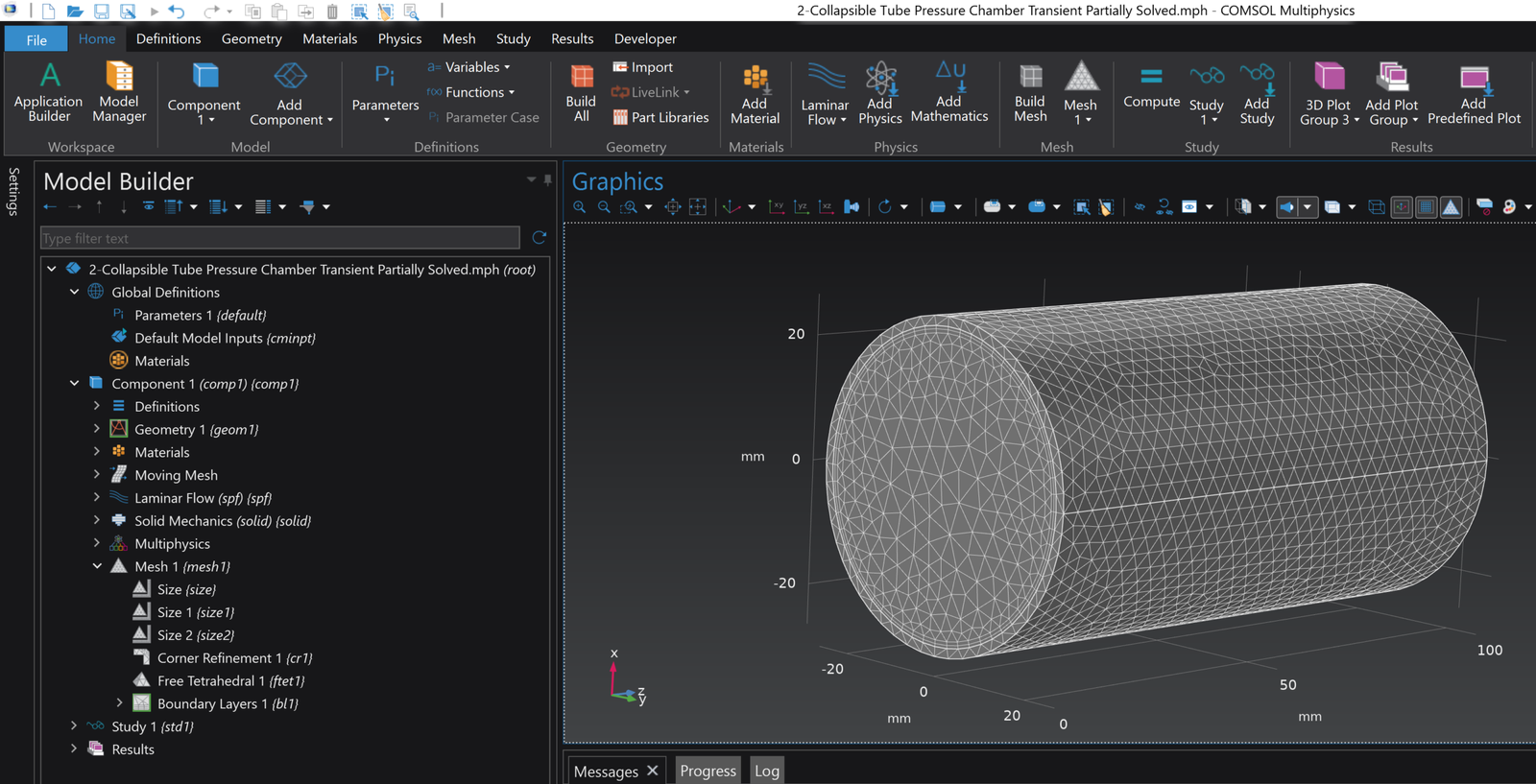Open the Model Manager
This screenshot has height=784, width=1536.
(x=119, y=77)
